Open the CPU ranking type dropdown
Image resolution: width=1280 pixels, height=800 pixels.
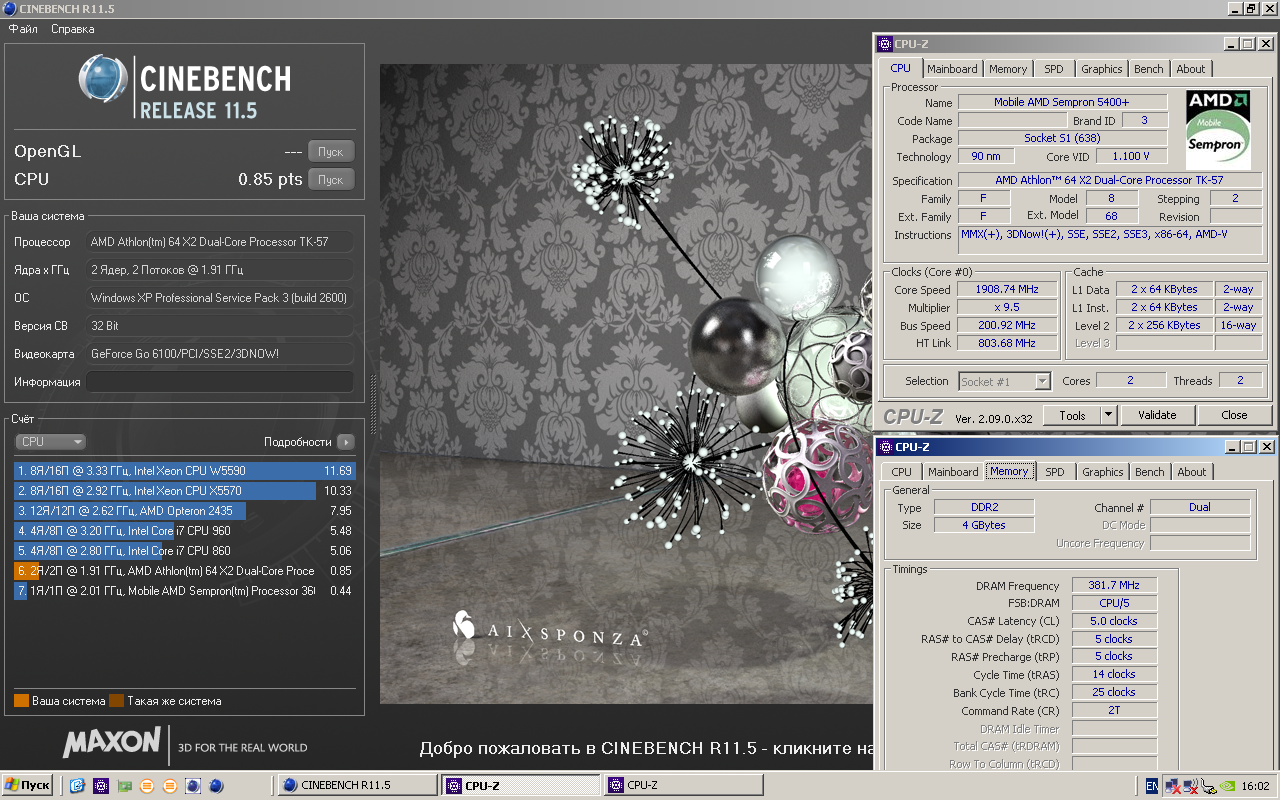50,441
